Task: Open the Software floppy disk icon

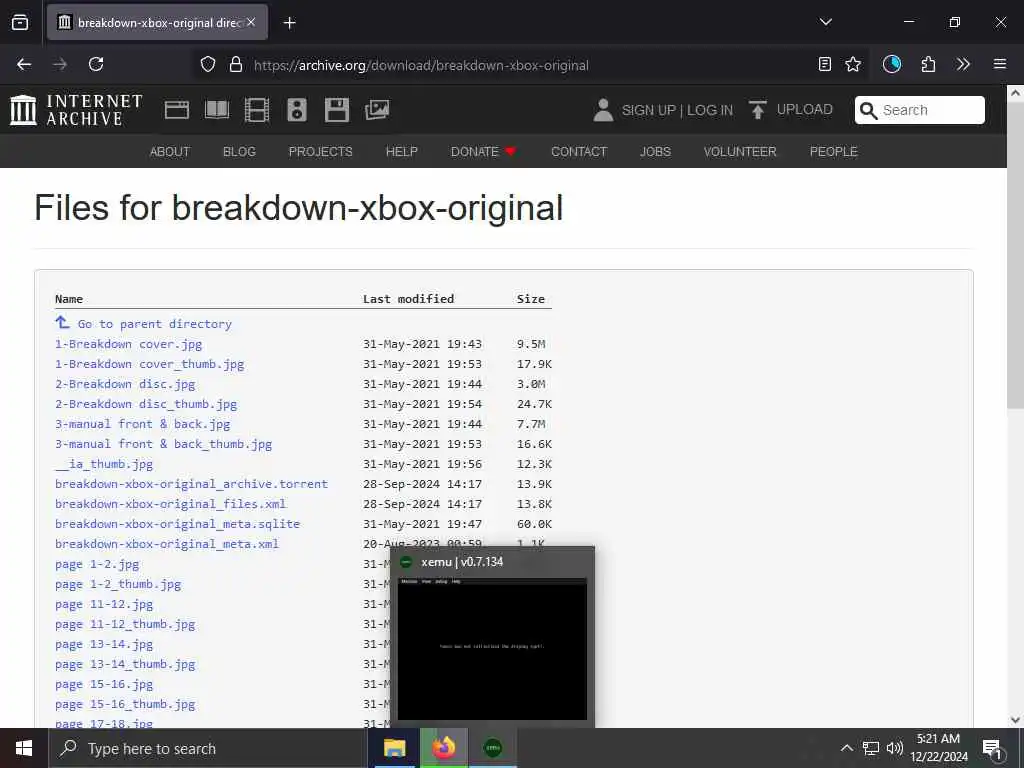Action: 337,110
